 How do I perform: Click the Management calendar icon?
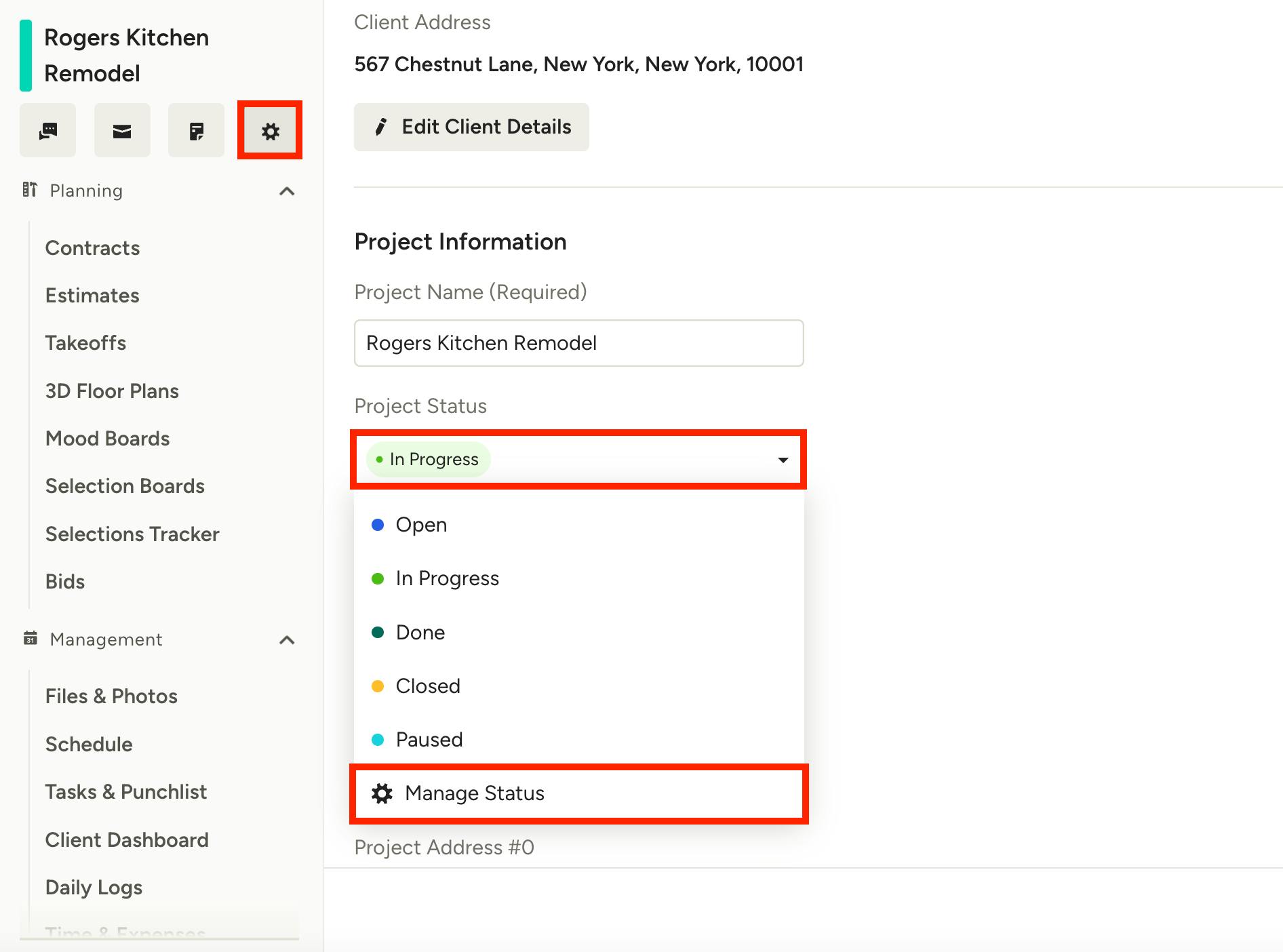(31, 639)
